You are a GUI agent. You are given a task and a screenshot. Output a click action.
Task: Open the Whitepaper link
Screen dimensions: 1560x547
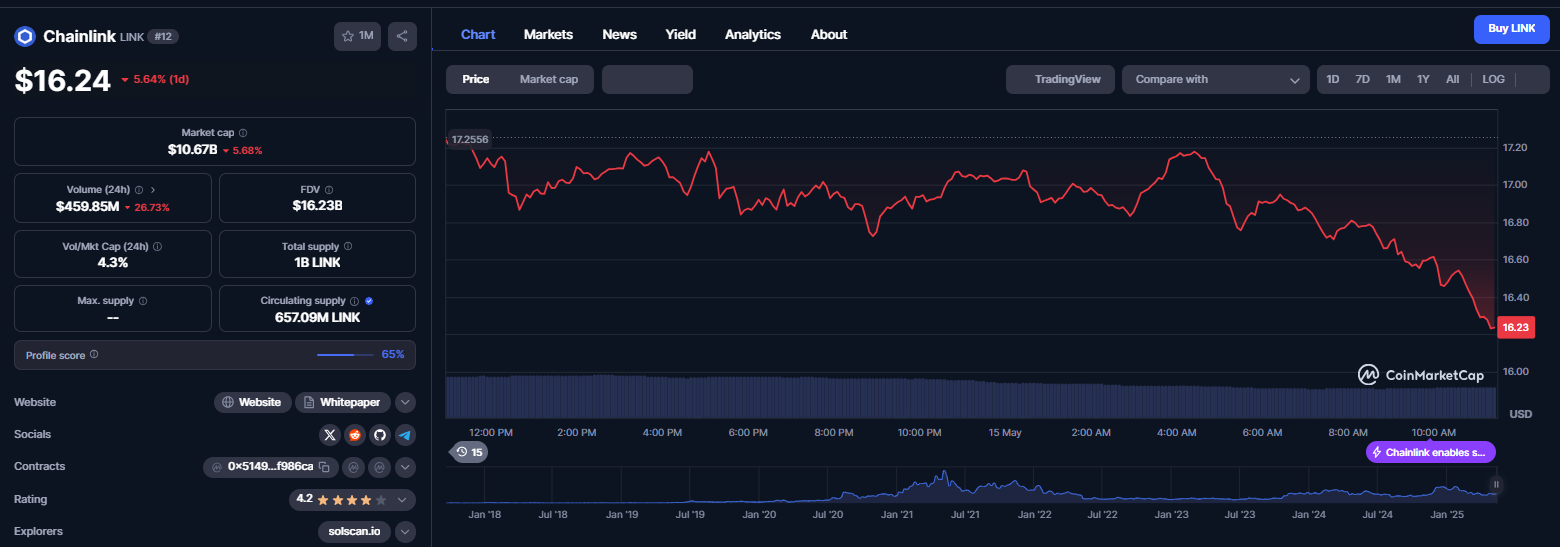coord(343,402)
